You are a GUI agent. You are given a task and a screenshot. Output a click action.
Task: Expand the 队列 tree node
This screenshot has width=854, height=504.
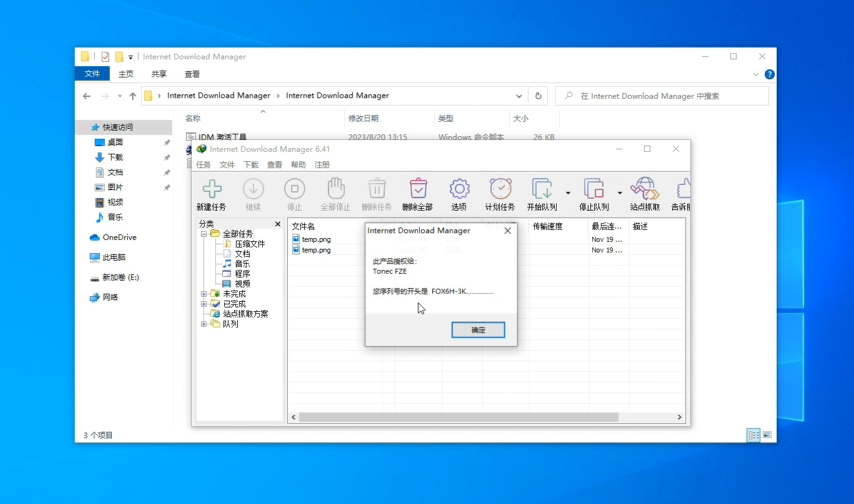(x=204, y=324)
